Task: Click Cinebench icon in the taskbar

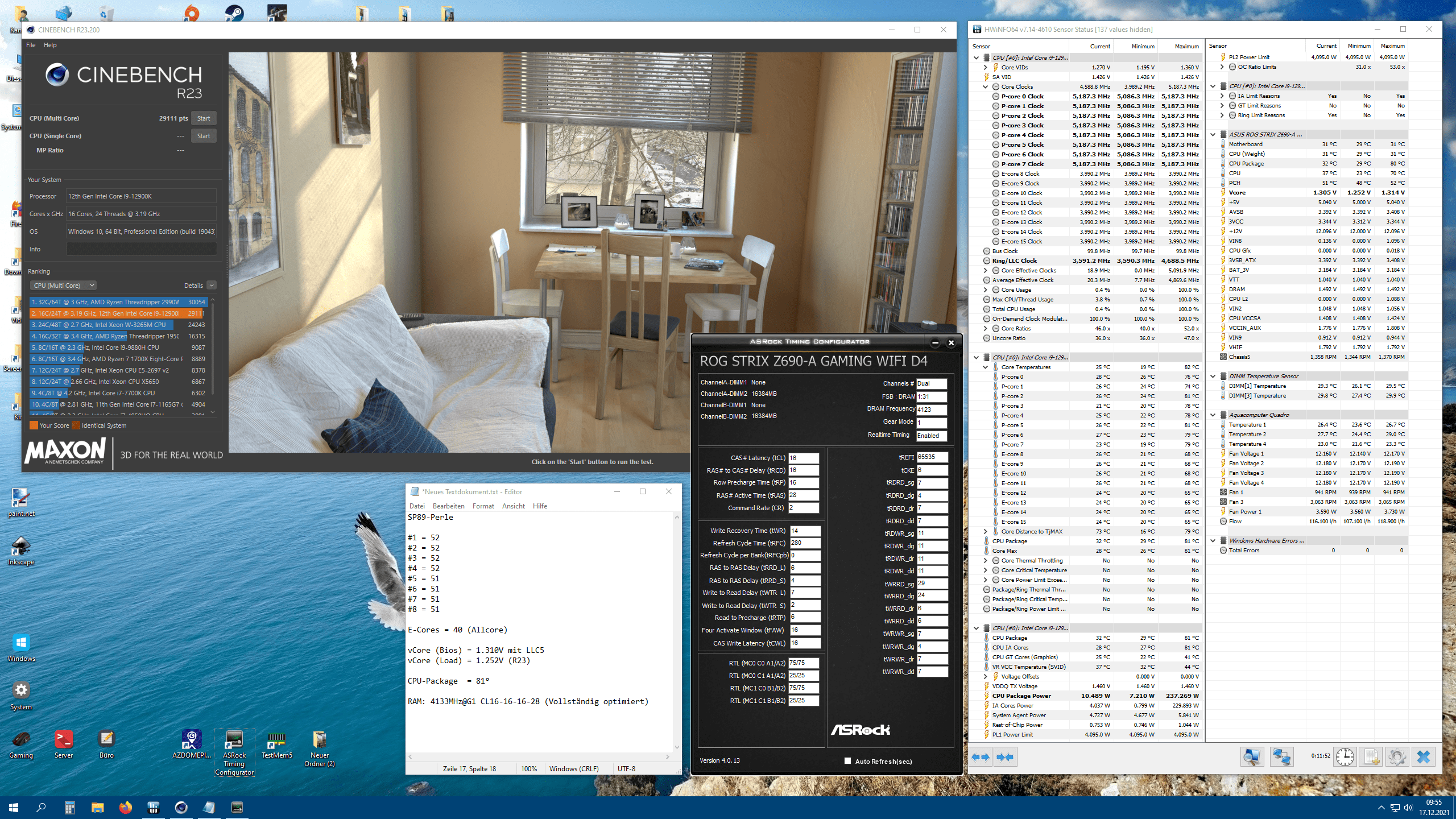Action: tap(181, 807)
